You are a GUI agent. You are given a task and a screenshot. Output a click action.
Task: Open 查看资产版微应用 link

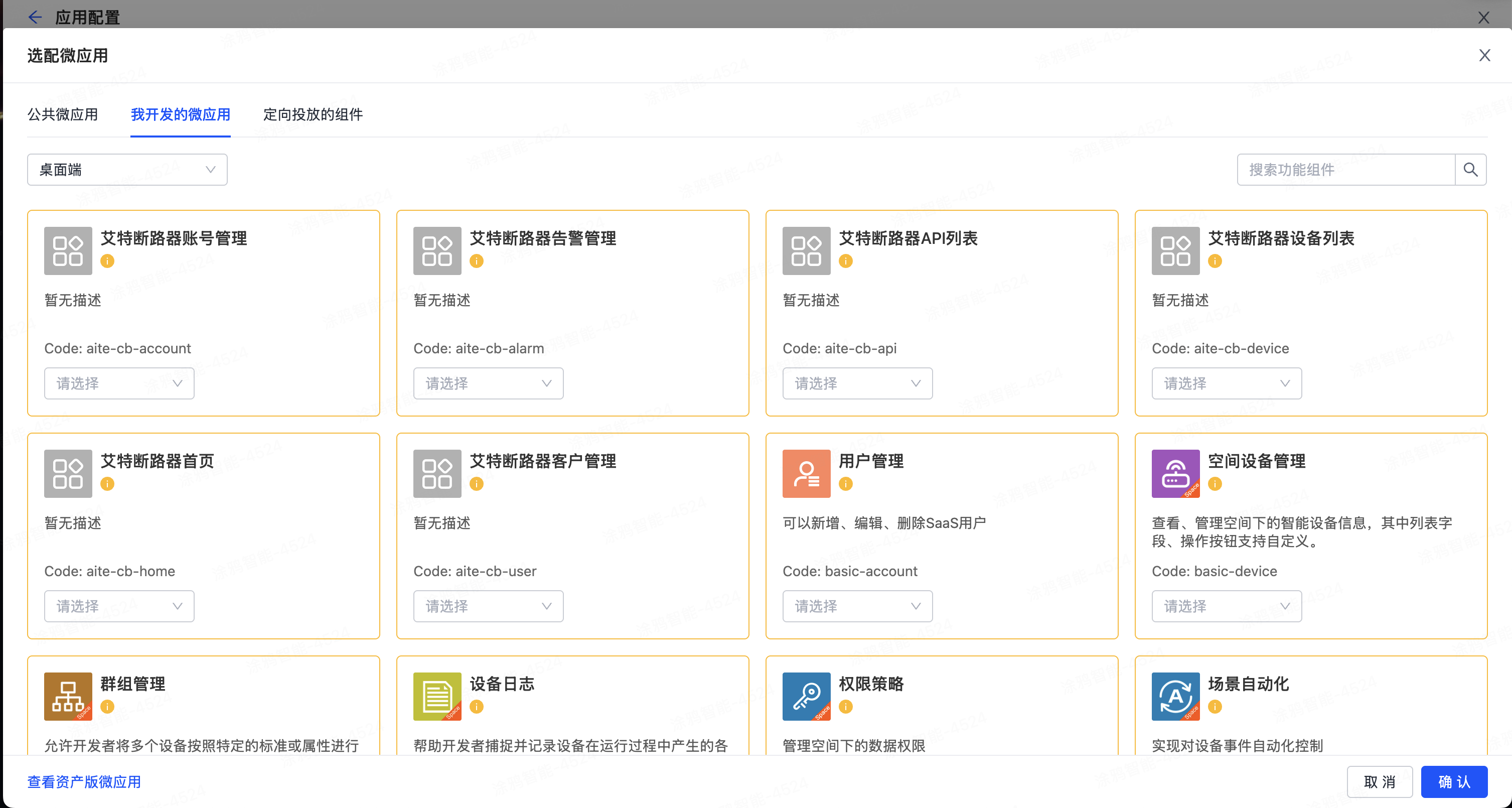coord(84,781)
